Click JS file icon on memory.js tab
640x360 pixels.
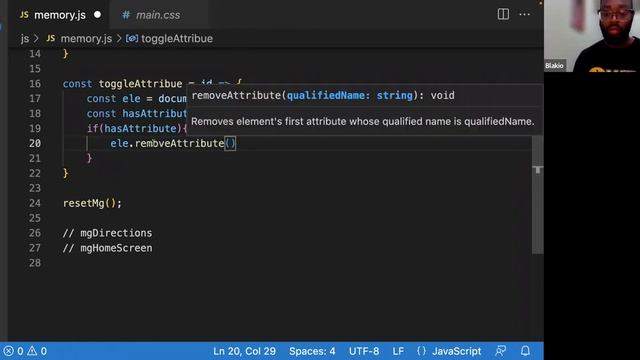[24, 15]
